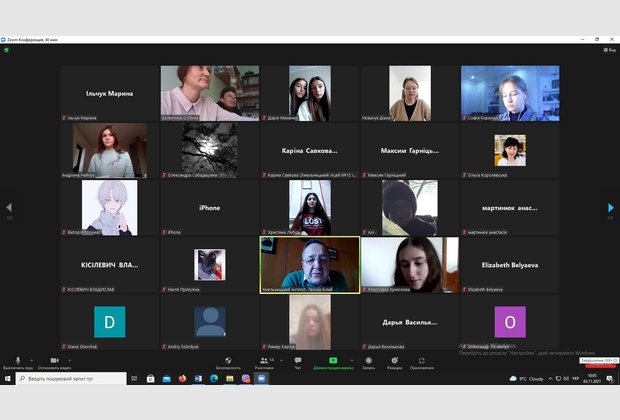This screenshot has width=620, height=420.
Task: Open File Explorer from taskbar
Action: (230, 378)
